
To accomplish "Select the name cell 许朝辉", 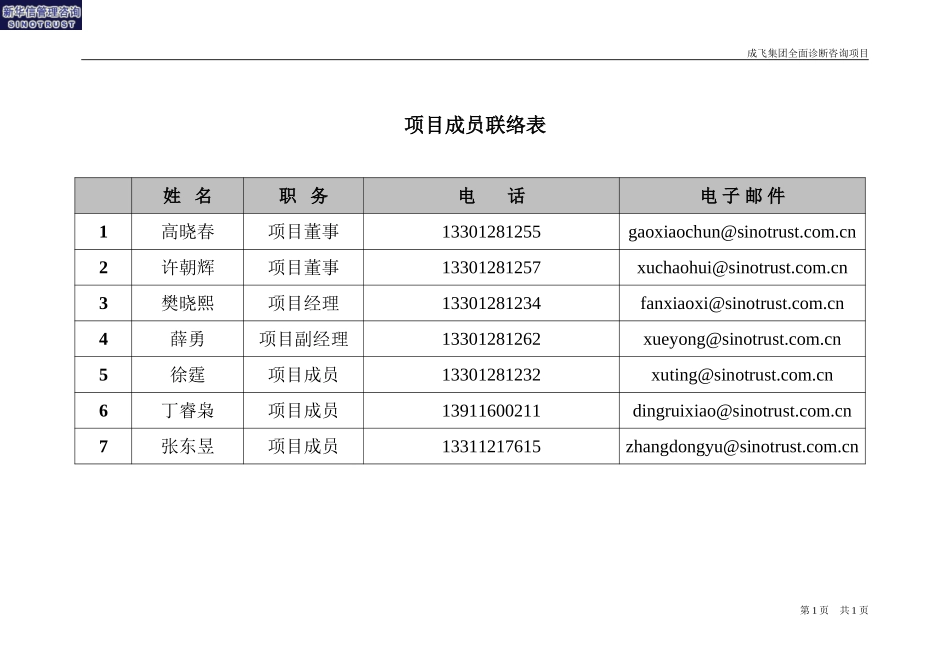I will click(x=187, y=267).
